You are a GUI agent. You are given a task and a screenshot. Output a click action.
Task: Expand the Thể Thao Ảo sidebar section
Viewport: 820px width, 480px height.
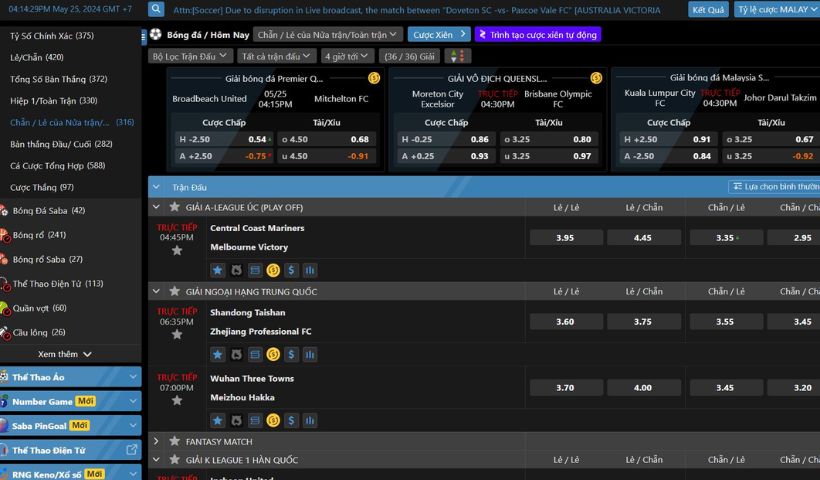pyautogui.click(x=70, y=377)
